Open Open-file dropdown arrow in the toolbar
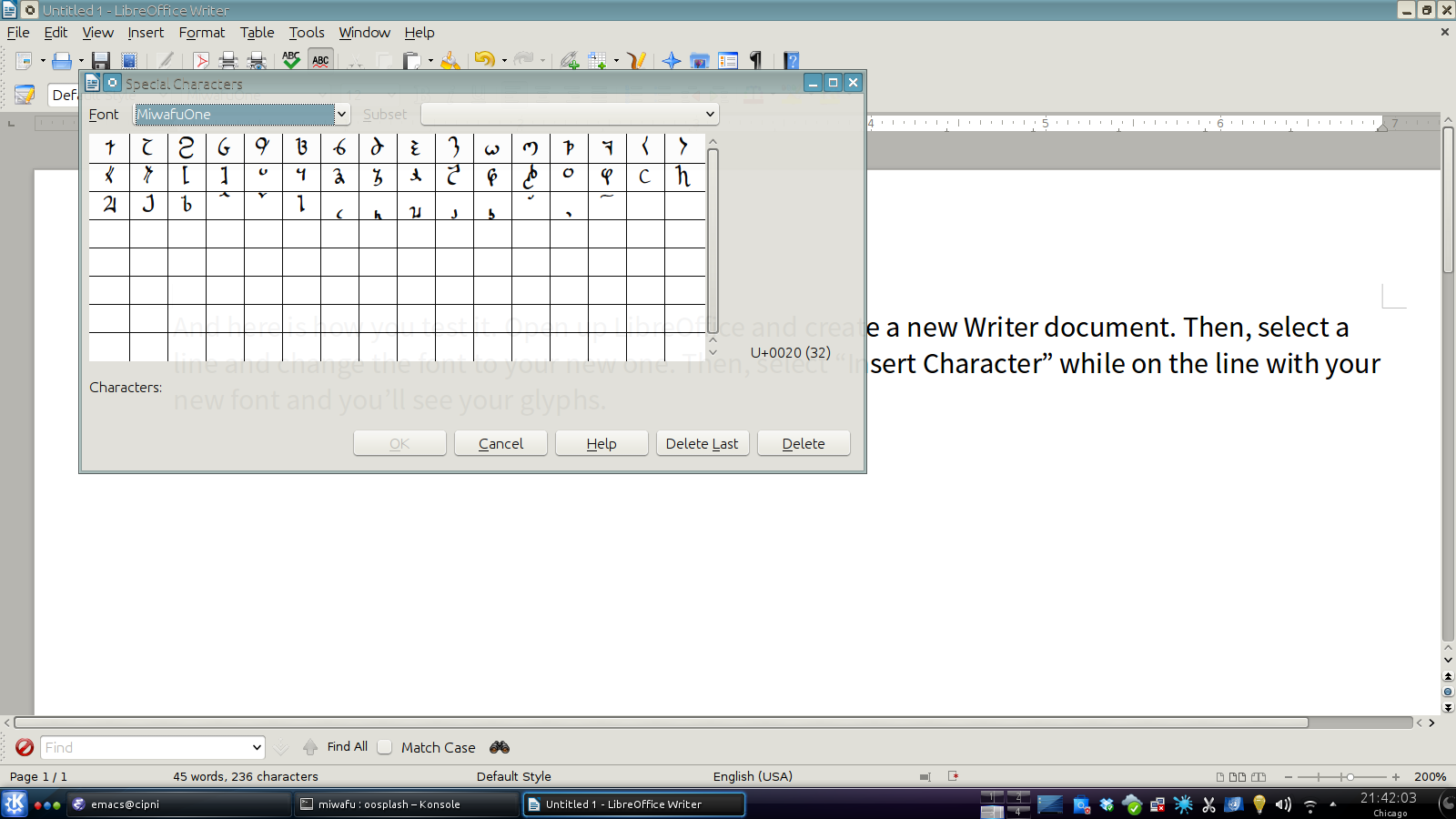Image resolution: width=1456 pixels, height=819 pixels. pos(81,61)
